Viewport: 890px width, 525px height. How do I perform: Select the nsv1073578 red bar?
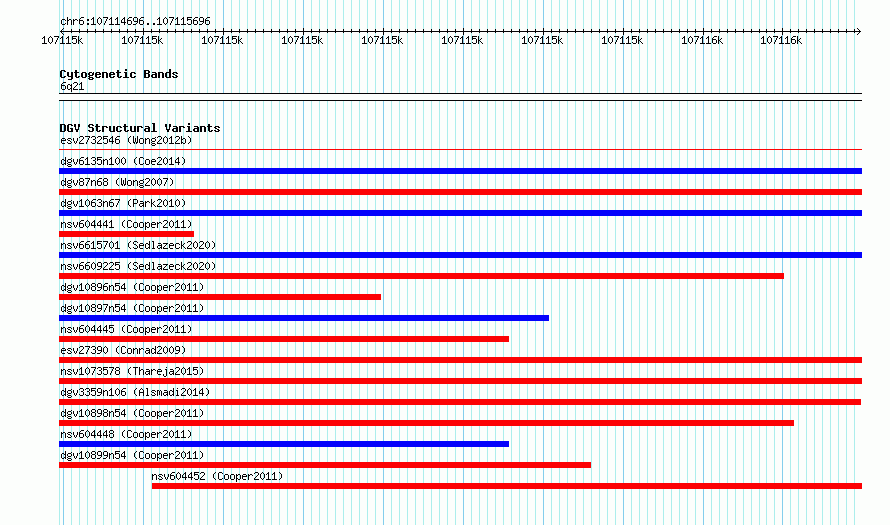(x=460, y=381)
